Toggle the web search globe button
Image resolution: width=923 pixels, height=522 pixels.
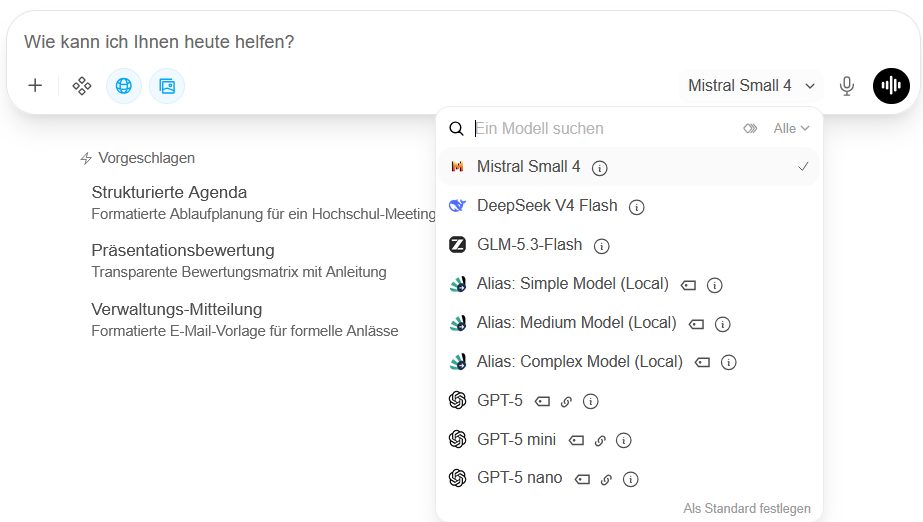click(124, 86)
